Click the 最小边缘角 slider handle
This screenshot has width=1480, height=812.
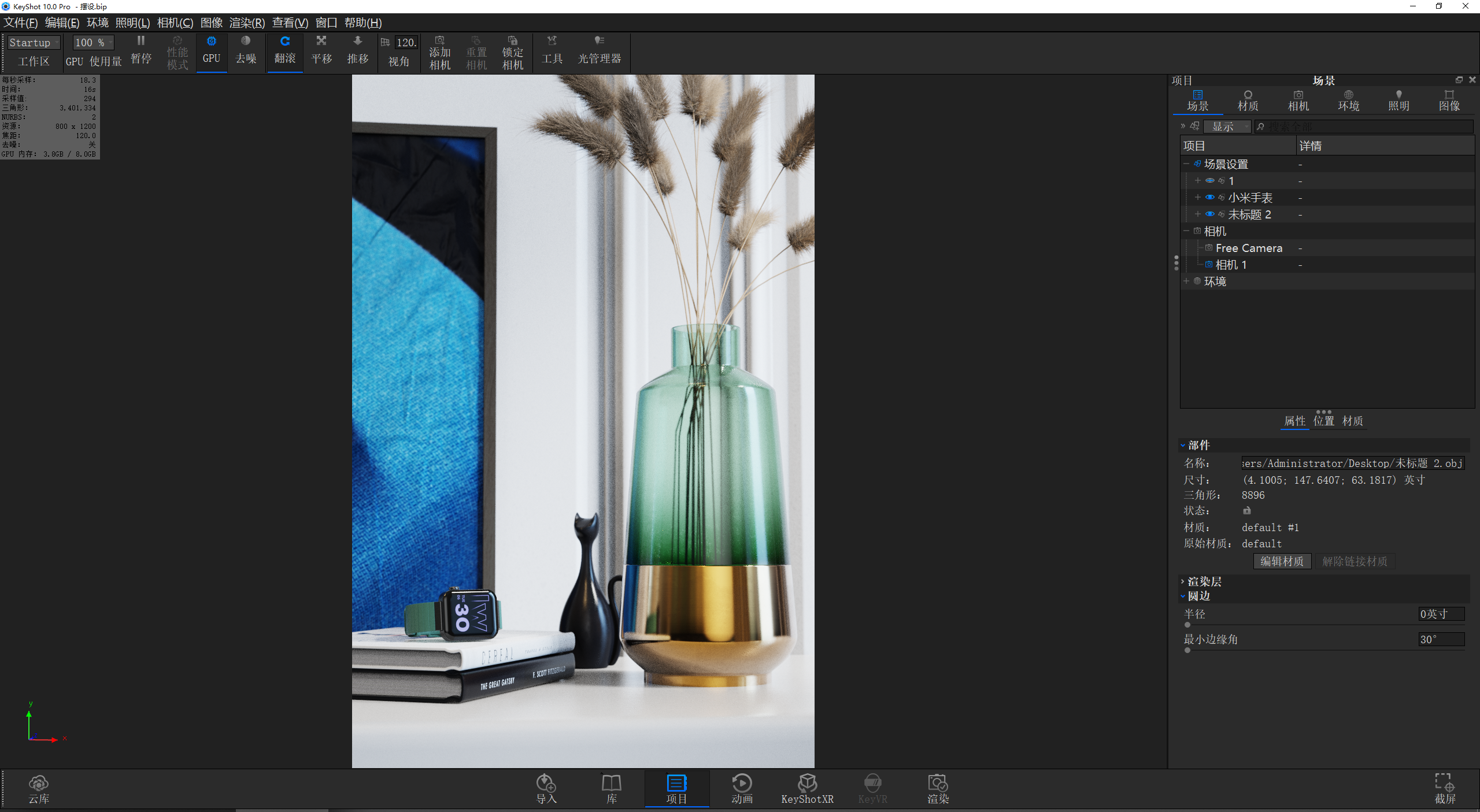coord(1187,650)
